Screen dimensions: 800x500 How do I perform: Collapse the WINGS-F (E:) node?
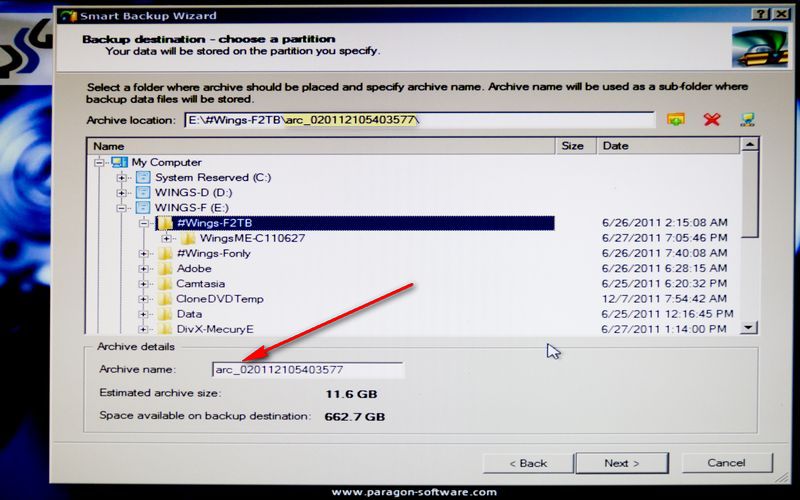pos(121,208)
